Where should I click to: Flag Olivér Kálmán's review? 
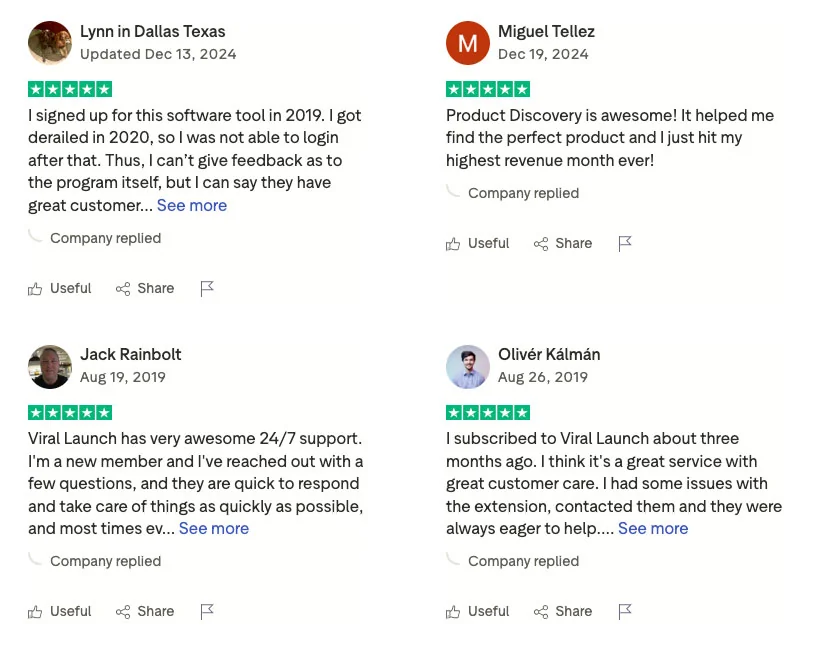pos(625,612)
